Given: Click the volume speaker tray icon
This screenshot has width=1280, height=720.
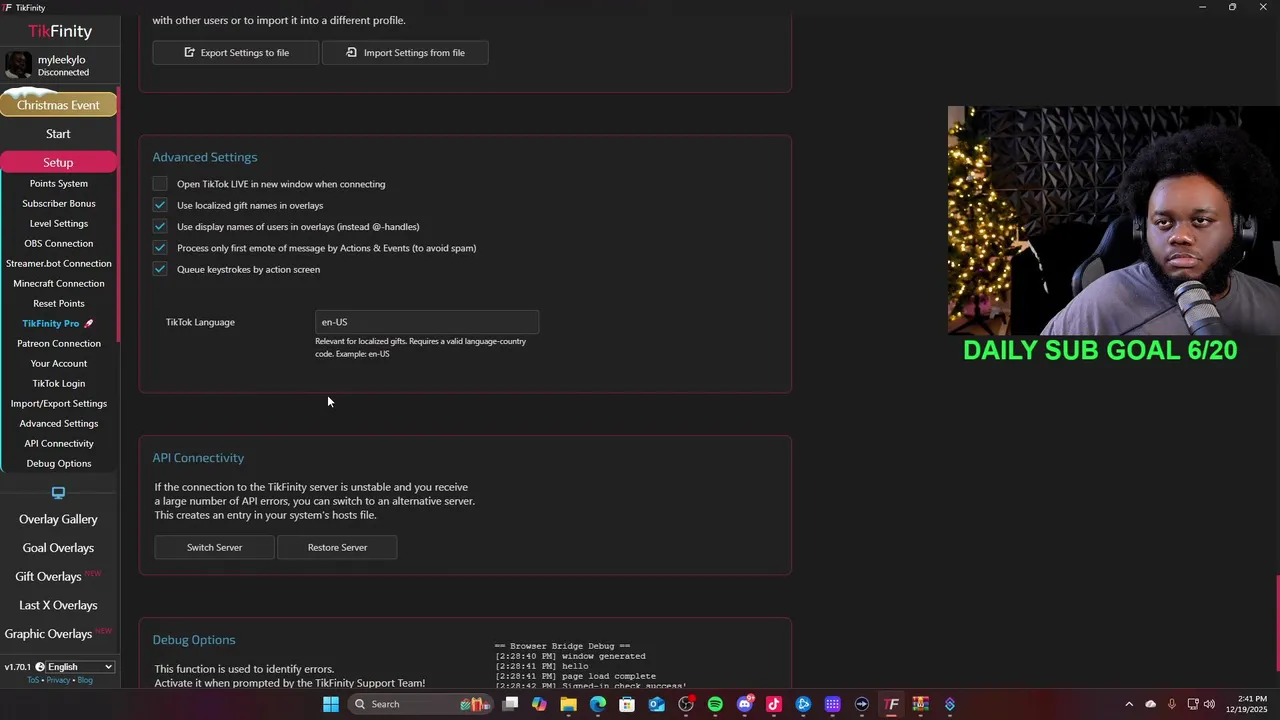Looking at the screenshot, I should pos(1209,704).
